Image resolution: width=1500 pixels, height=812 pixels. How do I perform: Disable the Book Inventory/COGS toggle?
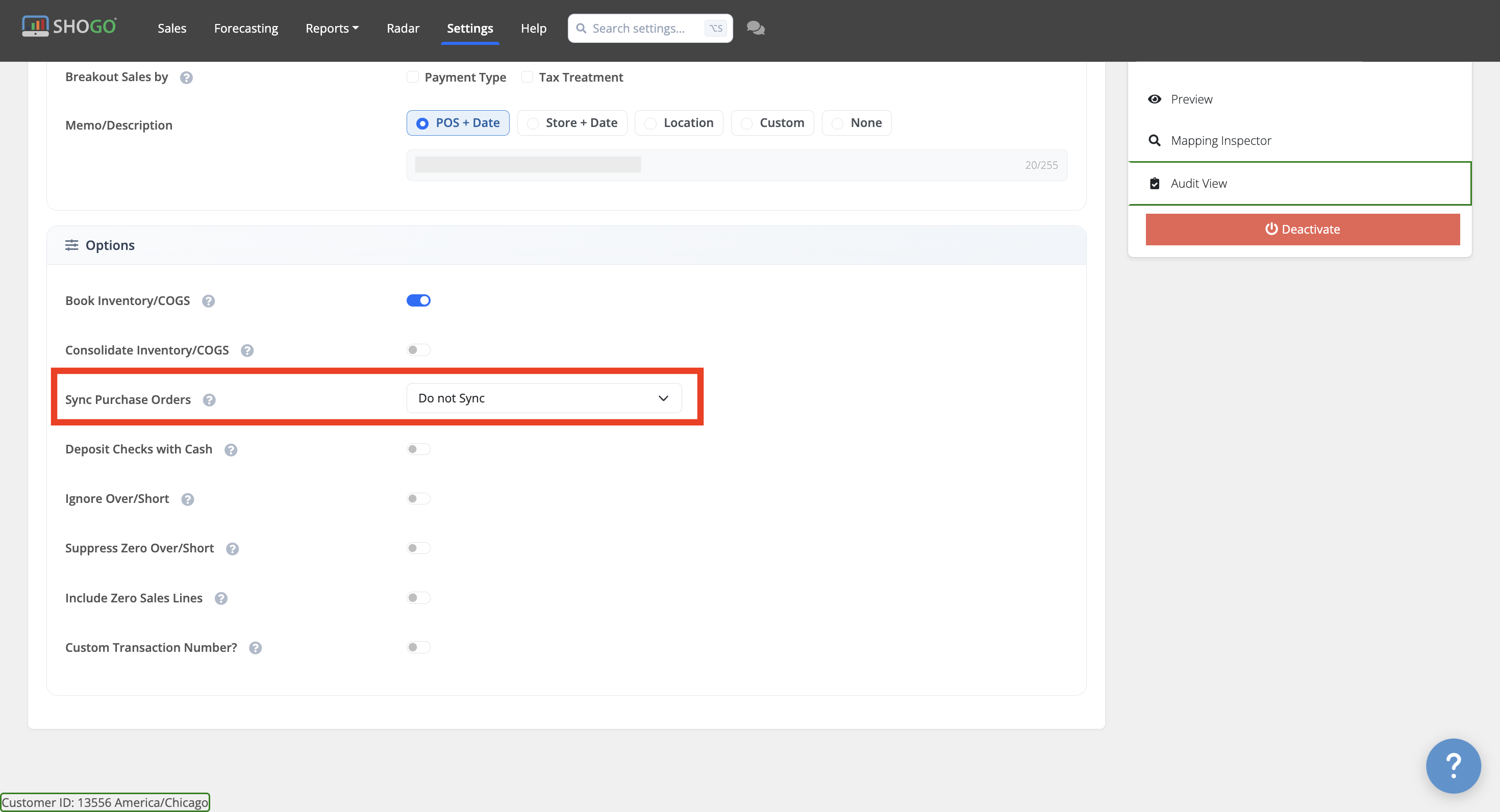pyautogui.click(x=418, y=300)
